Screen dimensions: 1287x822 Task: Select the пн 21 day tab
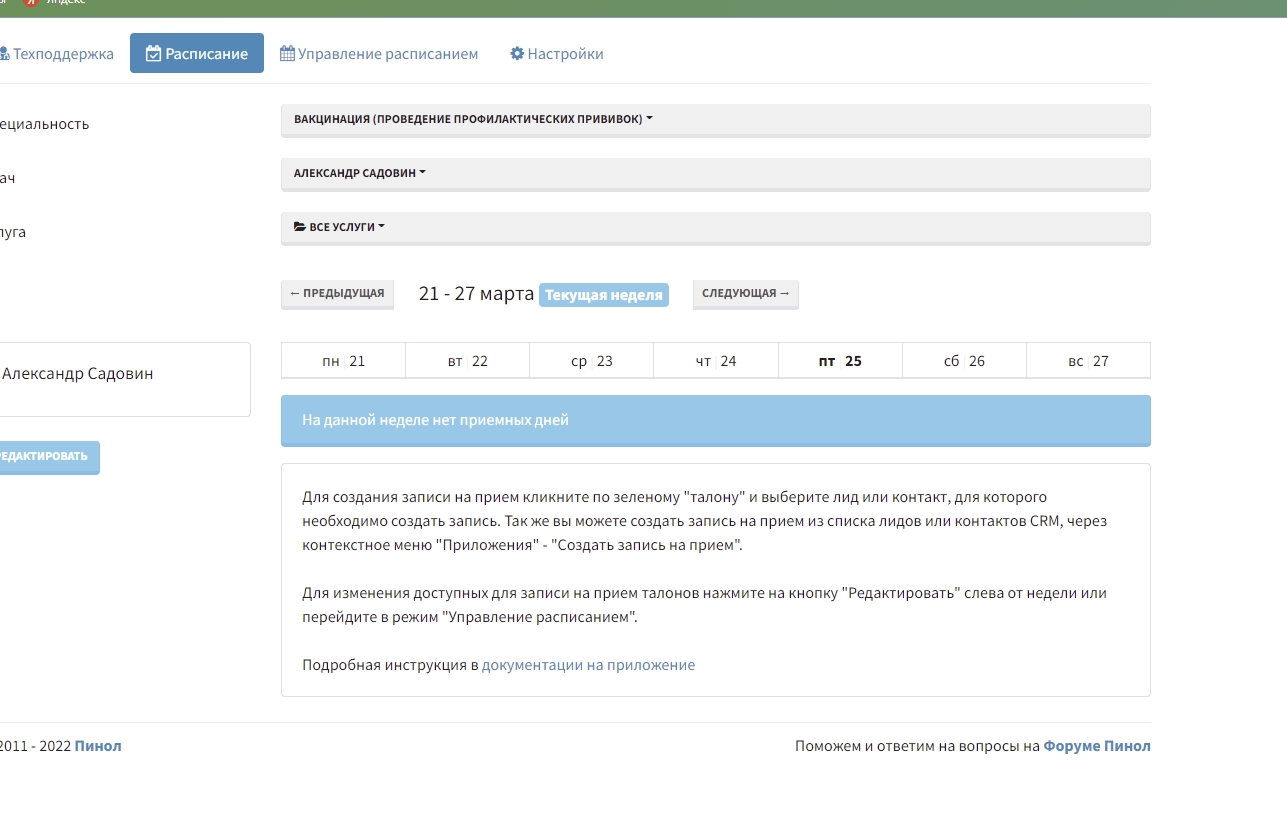[x=343, y=361]
